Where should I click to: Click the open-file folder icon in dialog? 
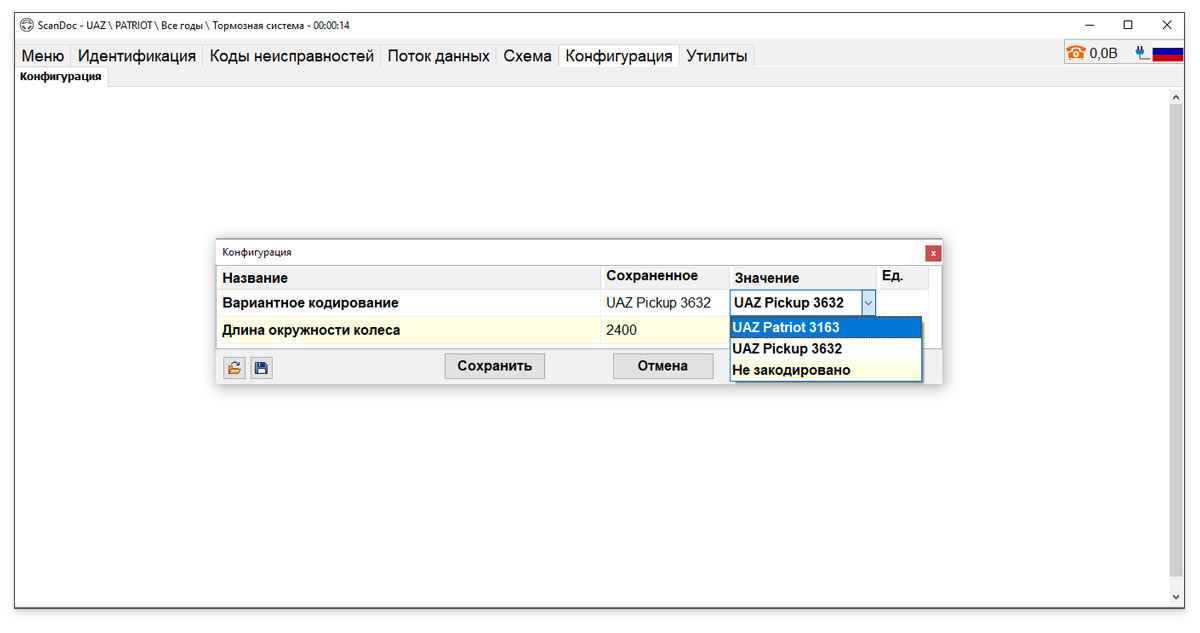(234, 368)
